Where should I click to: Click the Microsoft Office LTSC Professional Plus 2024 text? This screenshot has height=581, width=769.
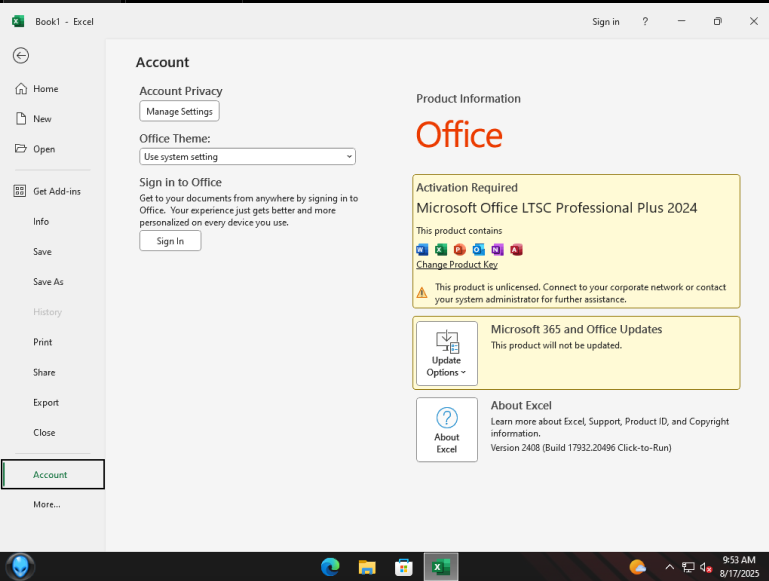pos(556,208)
